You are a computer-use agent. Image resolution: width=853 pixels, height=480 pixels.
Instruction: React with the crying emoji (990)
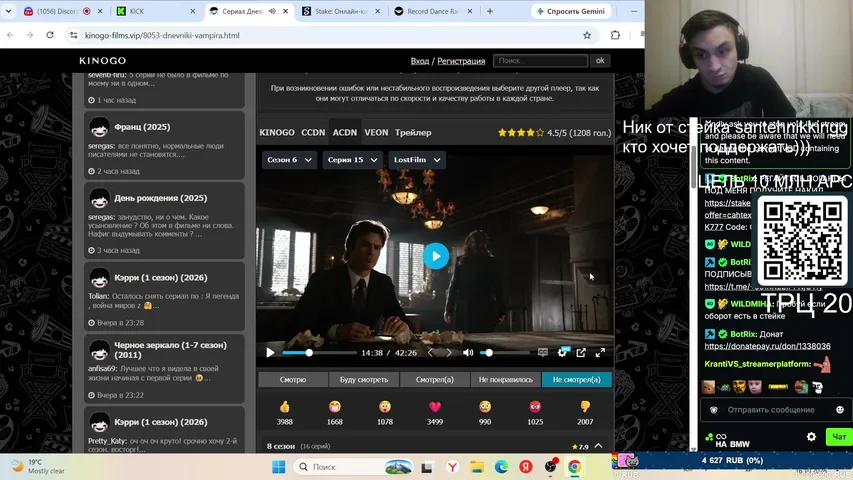pos(485,407)
